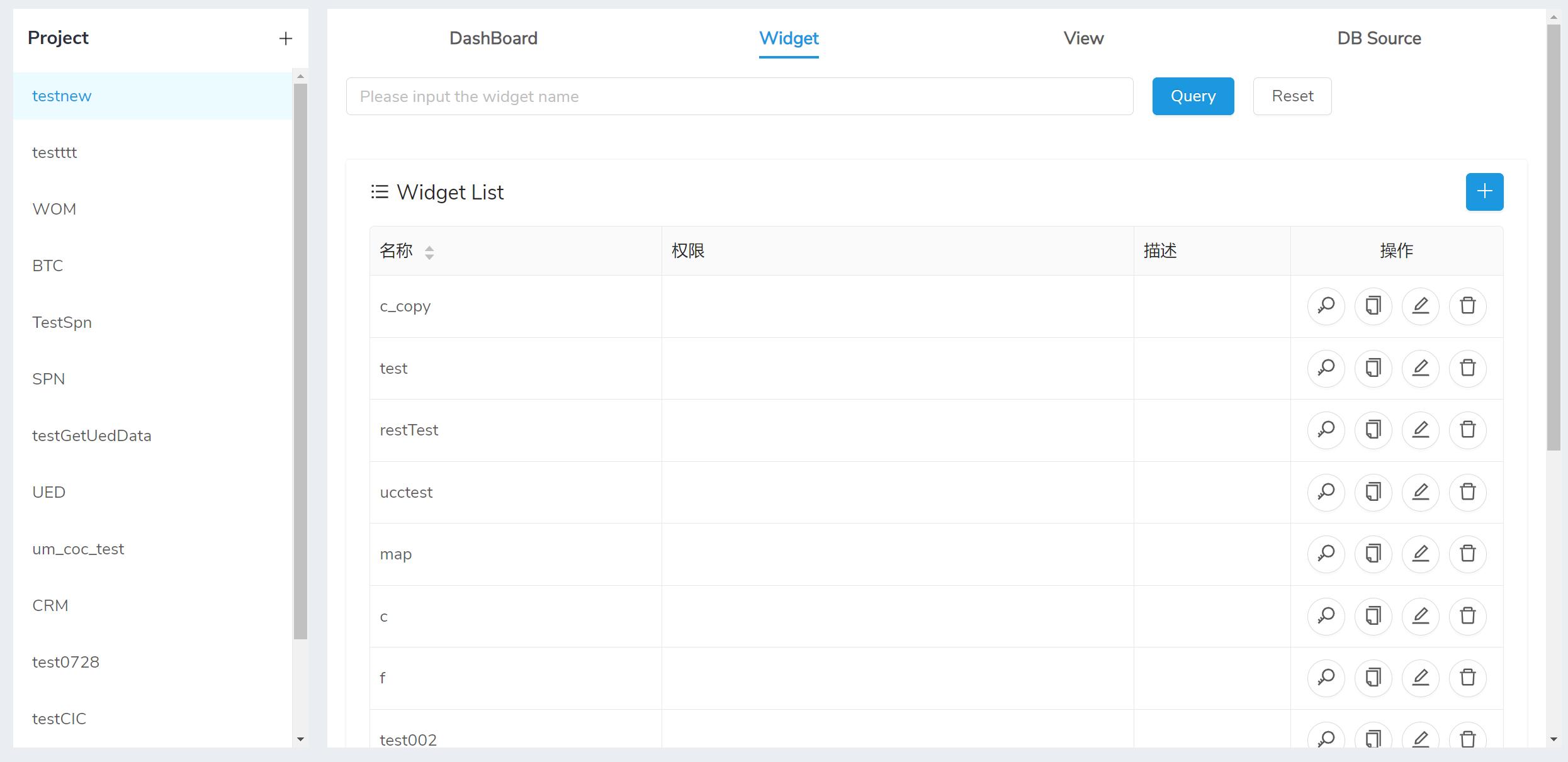
Task: Delete the restTest widget
Action: 1467,430
